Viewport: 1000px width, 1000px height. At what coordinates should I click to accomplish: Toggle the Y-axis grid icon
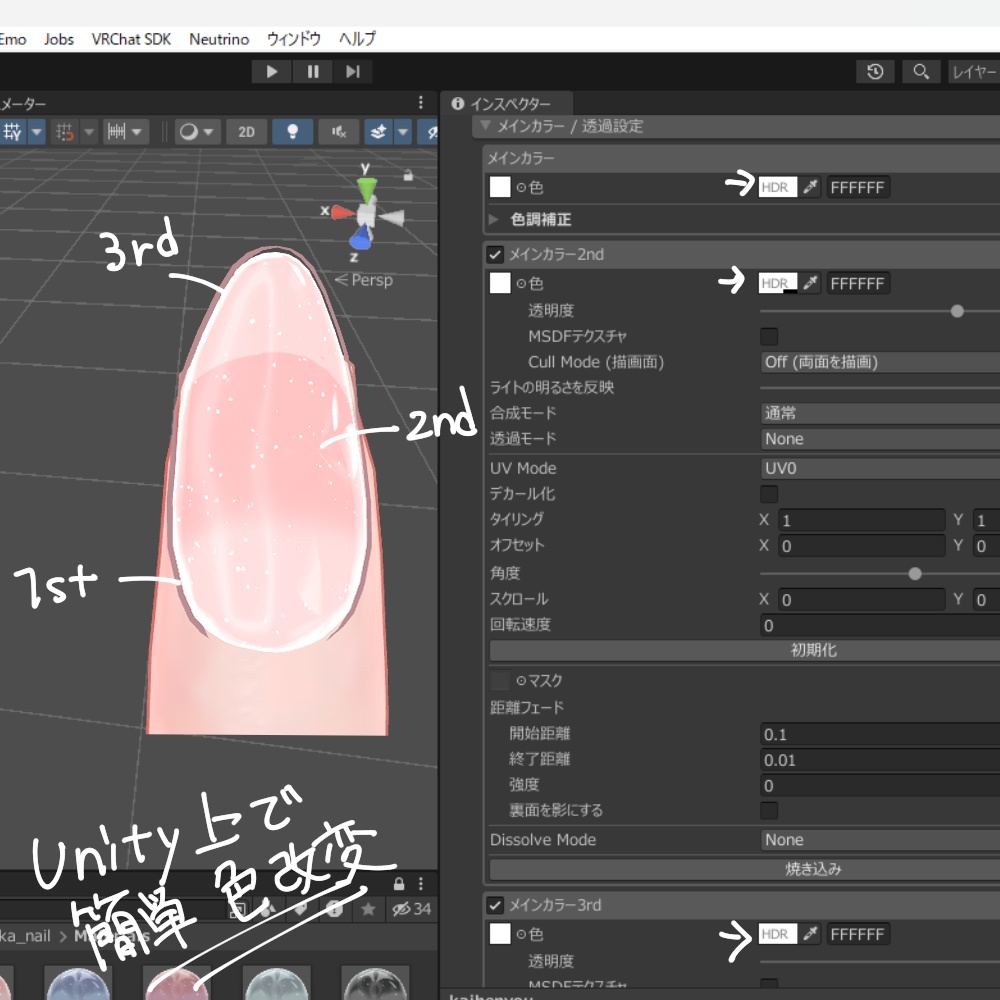click(13, 132)
